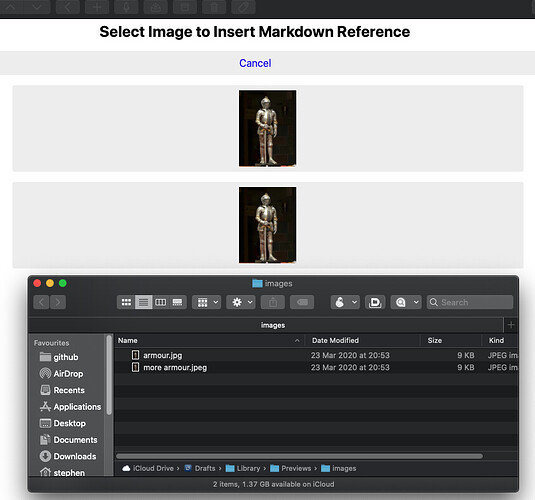Open the acorn icon dropdown in Finder toolbar
The height and width of the screenshot is (500, 535).
[345, 302]
